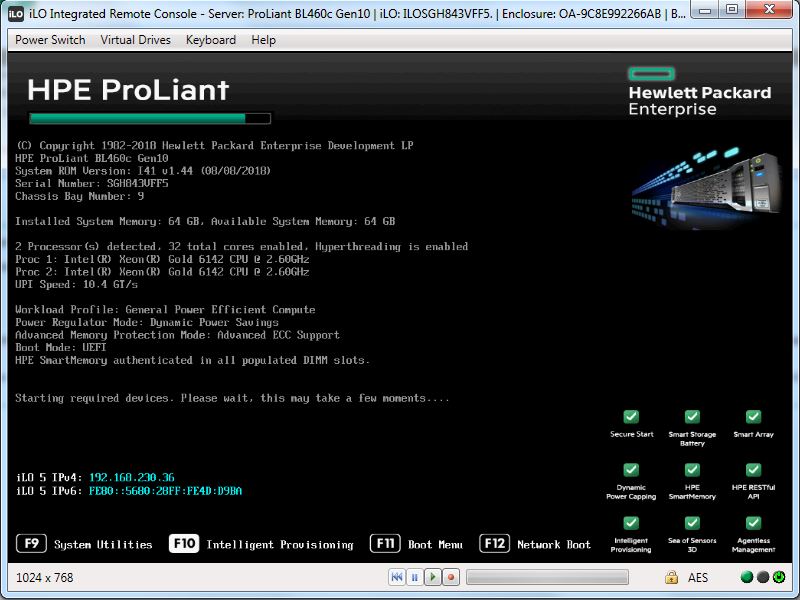Open the Keyboard menu
This screenshot has width=800, height=600.
[x=211, y=40]
